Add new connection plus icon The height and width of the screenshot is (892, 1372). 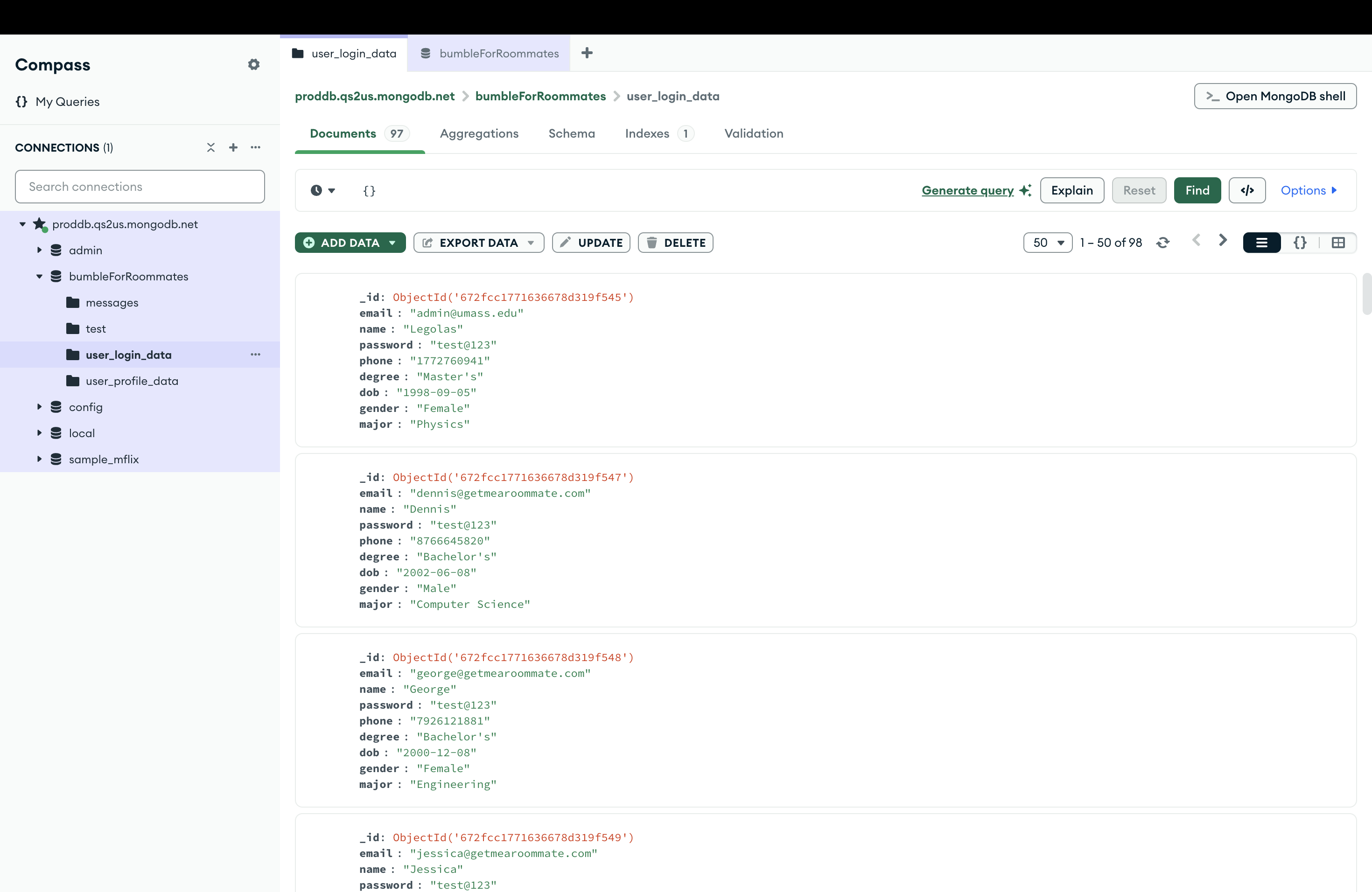point(233,147)
